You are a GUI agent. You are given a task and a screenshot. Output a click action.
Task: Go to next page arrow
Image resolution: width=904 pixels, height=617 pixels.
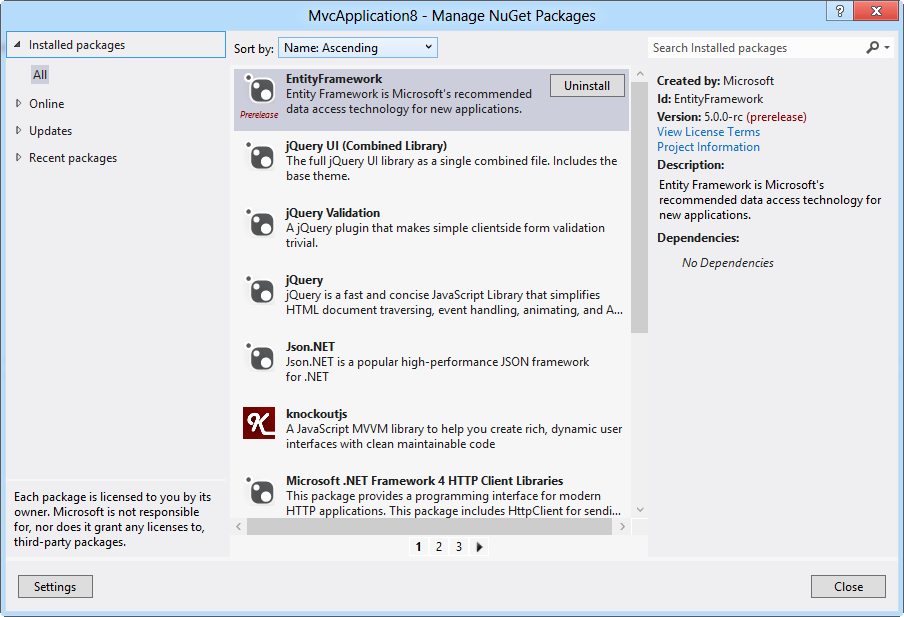pyautogui.click(x=479, y=547)
